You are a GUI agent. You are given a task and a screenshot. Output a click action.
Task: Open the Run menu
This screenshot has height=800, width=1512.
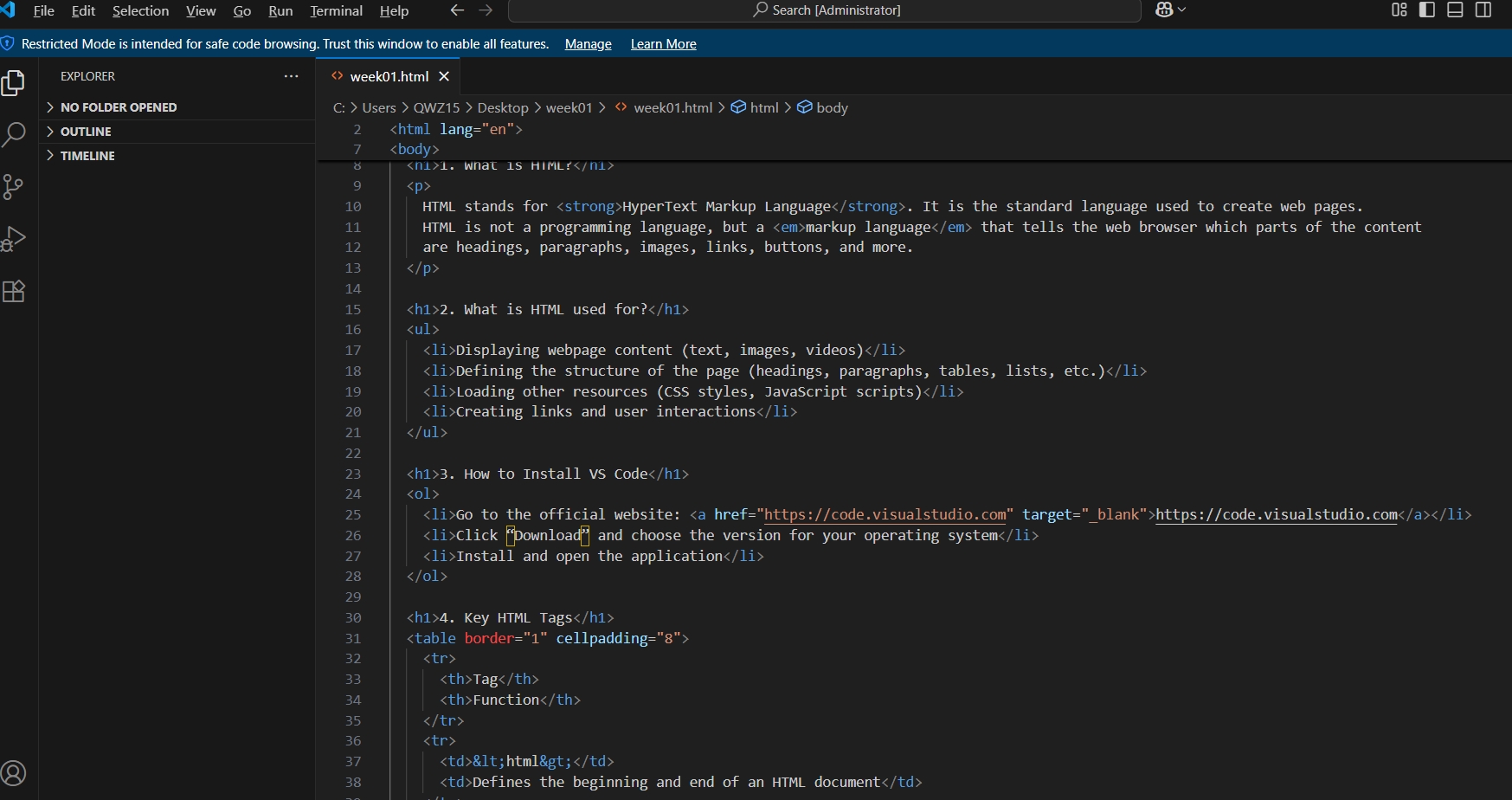click(x=280, y=10)
